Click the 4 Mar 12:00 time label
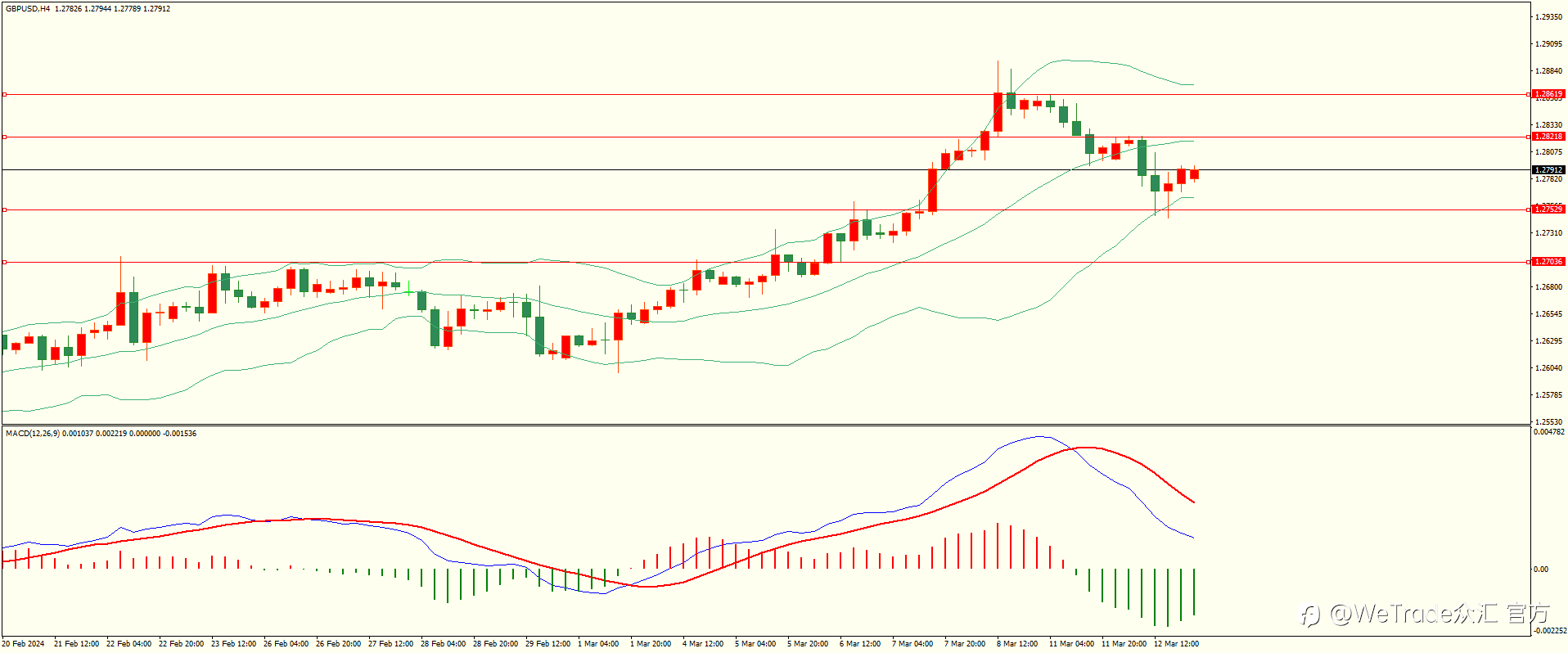This screenshot has height=653, width=1568. 703,644
